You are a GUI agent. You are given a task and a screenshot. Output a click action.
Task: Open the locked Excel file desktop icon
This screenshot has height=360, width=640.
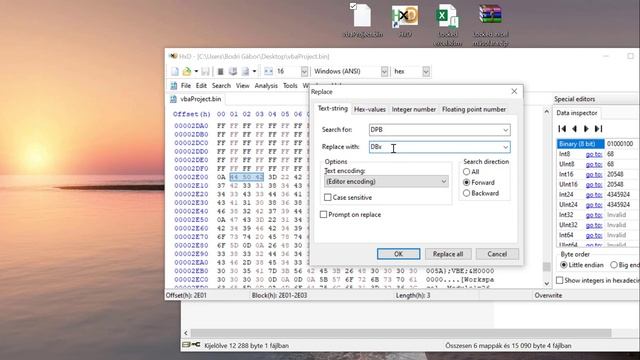447,24
